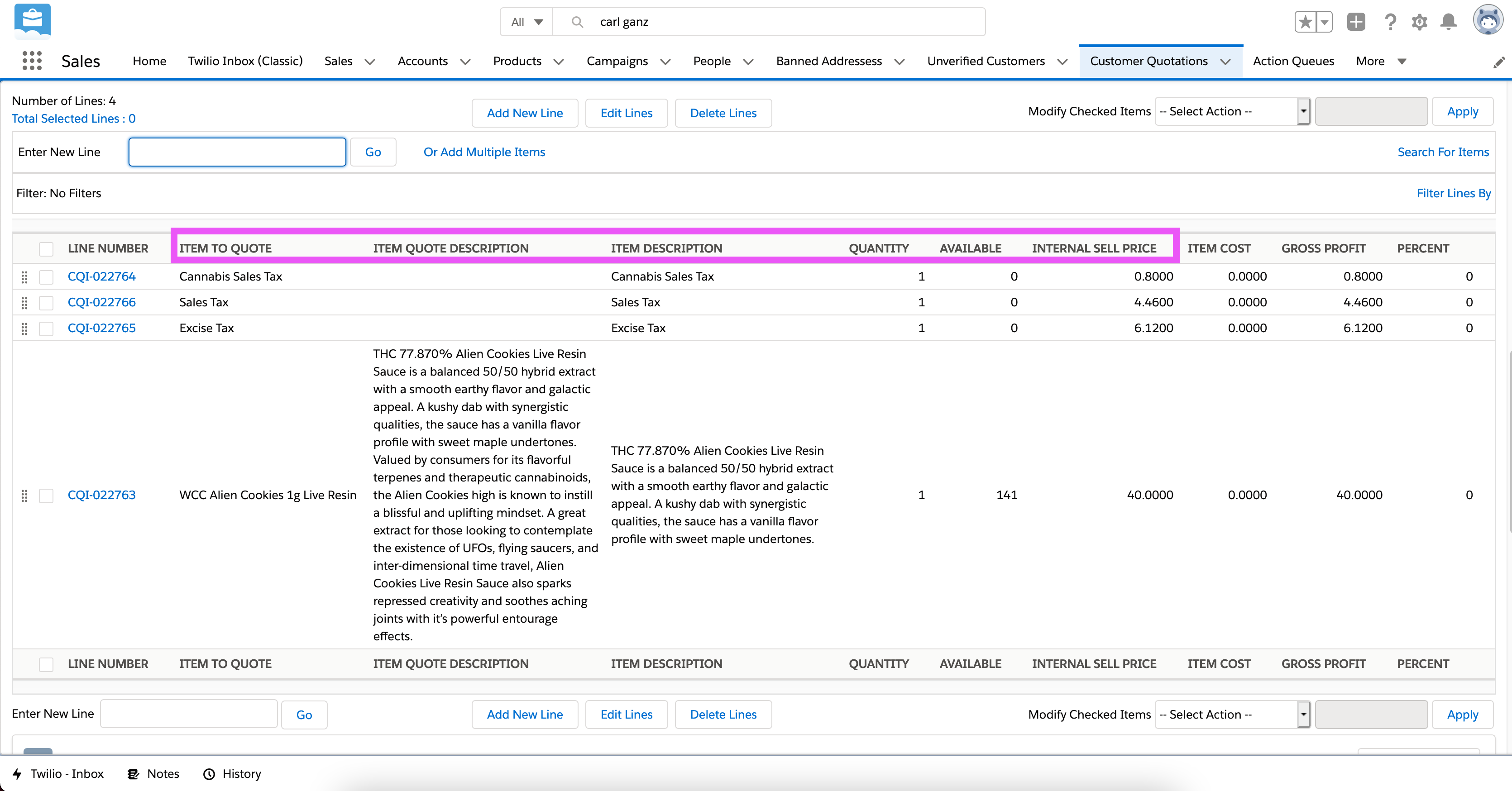This screenshot has width=1512, height=791.
Task: Click the top Delete Lines button
Action: [x=723, y=113]
